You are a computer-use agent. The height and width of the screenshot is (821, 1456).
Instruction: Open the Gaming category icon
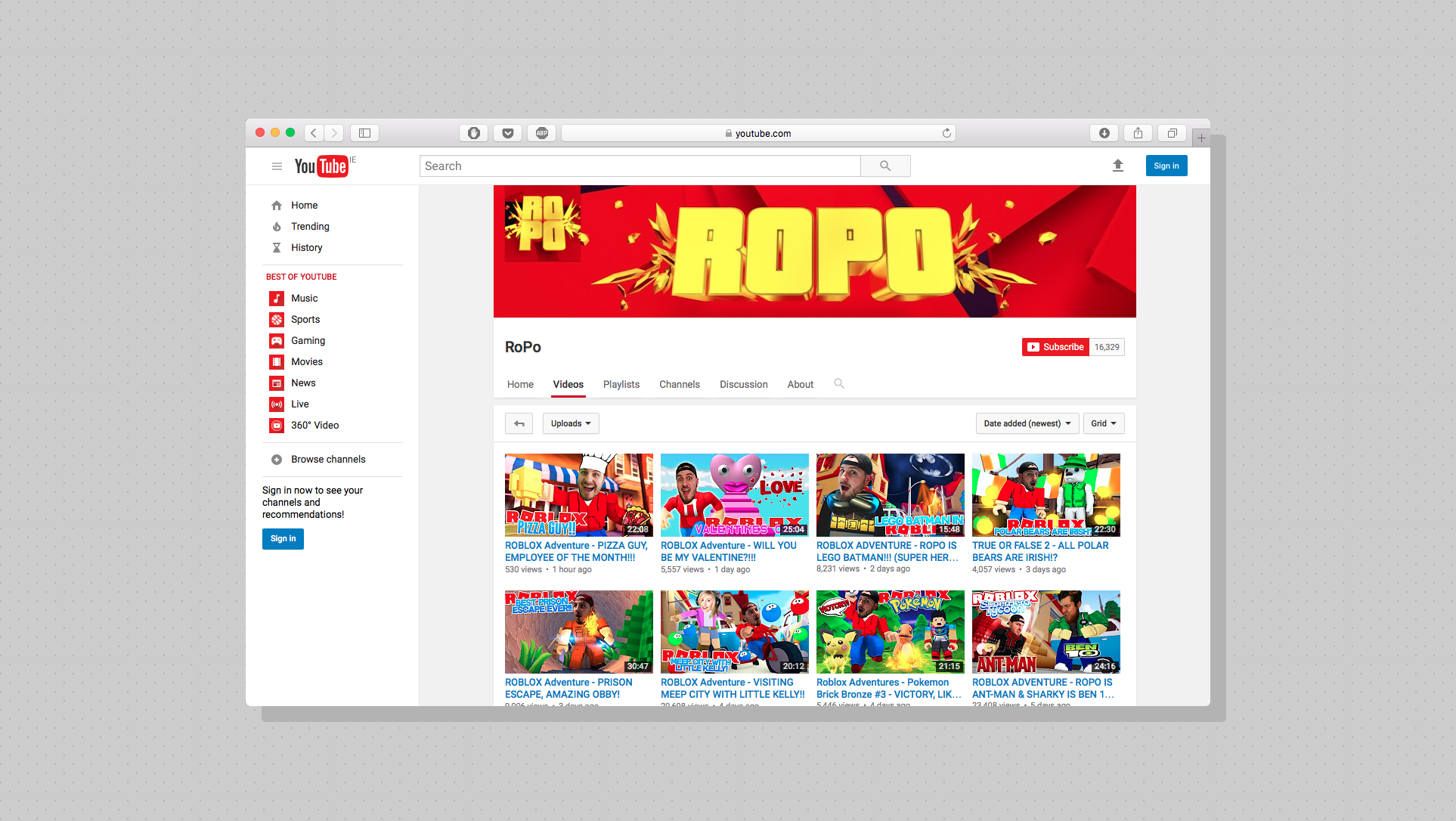[x=277, y=341]
